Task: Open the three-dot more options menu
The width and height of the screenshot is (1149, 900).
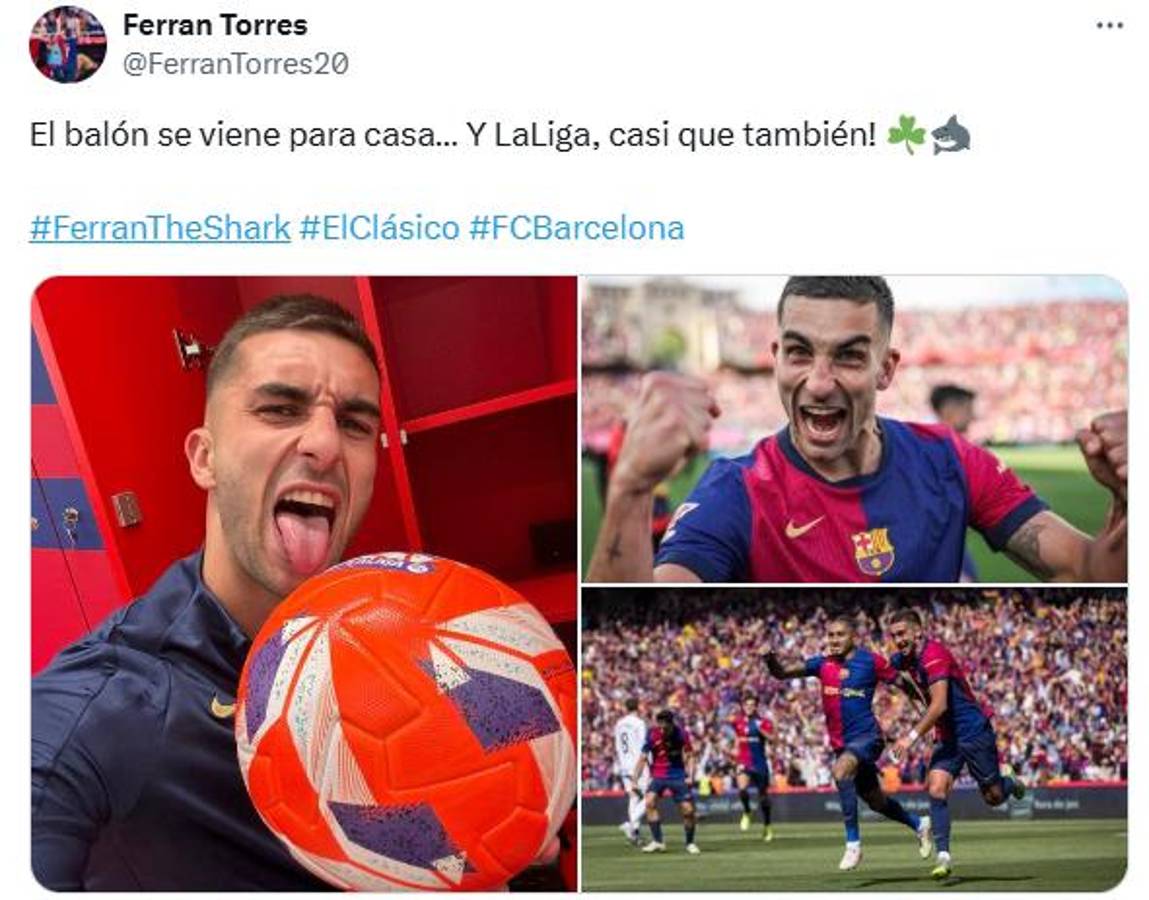Action: [x=1109, y=26]
